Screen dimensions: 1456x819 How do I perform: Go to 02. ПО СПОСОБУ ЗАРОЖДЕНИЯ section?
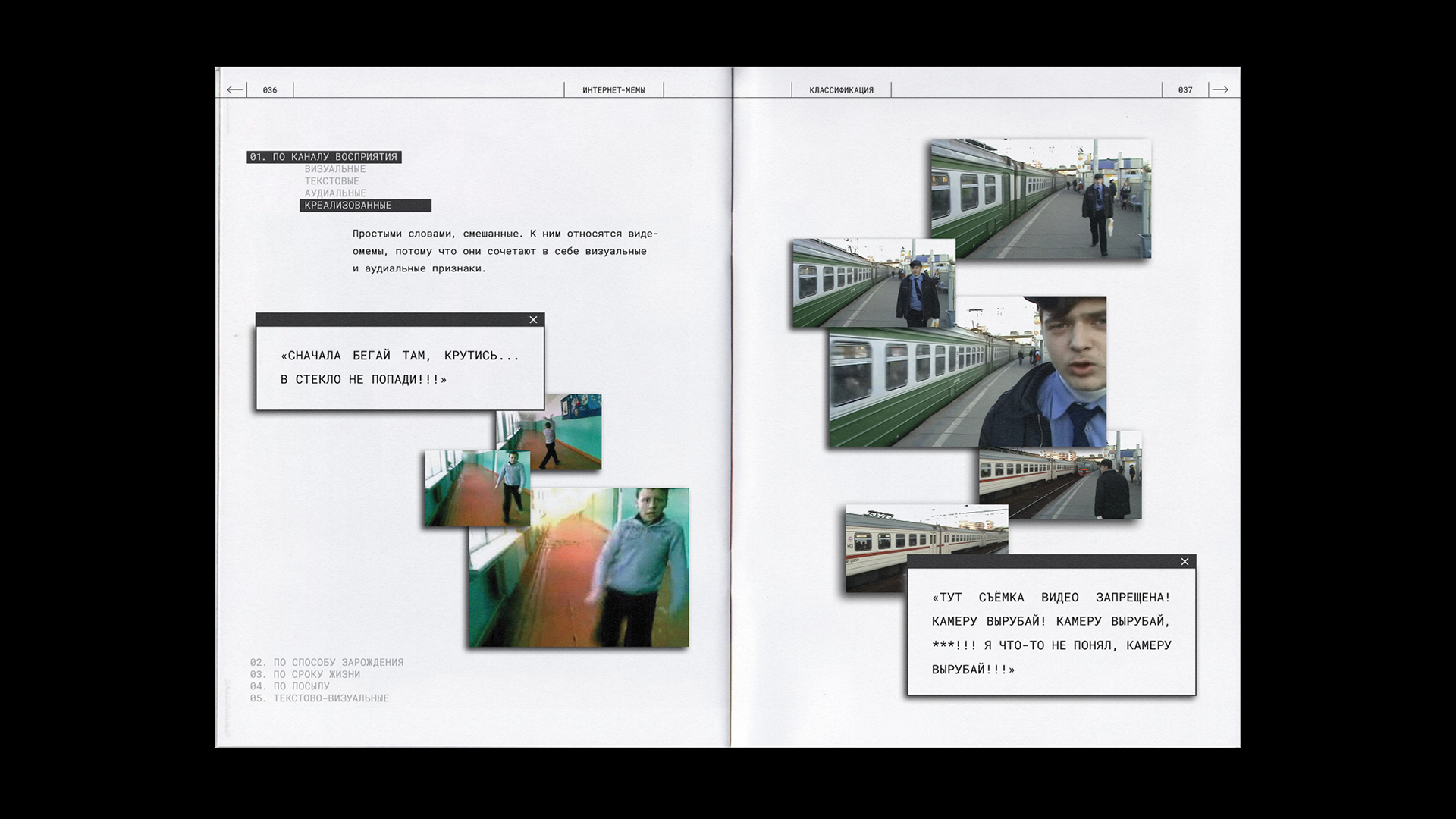(x=327, y=662)
